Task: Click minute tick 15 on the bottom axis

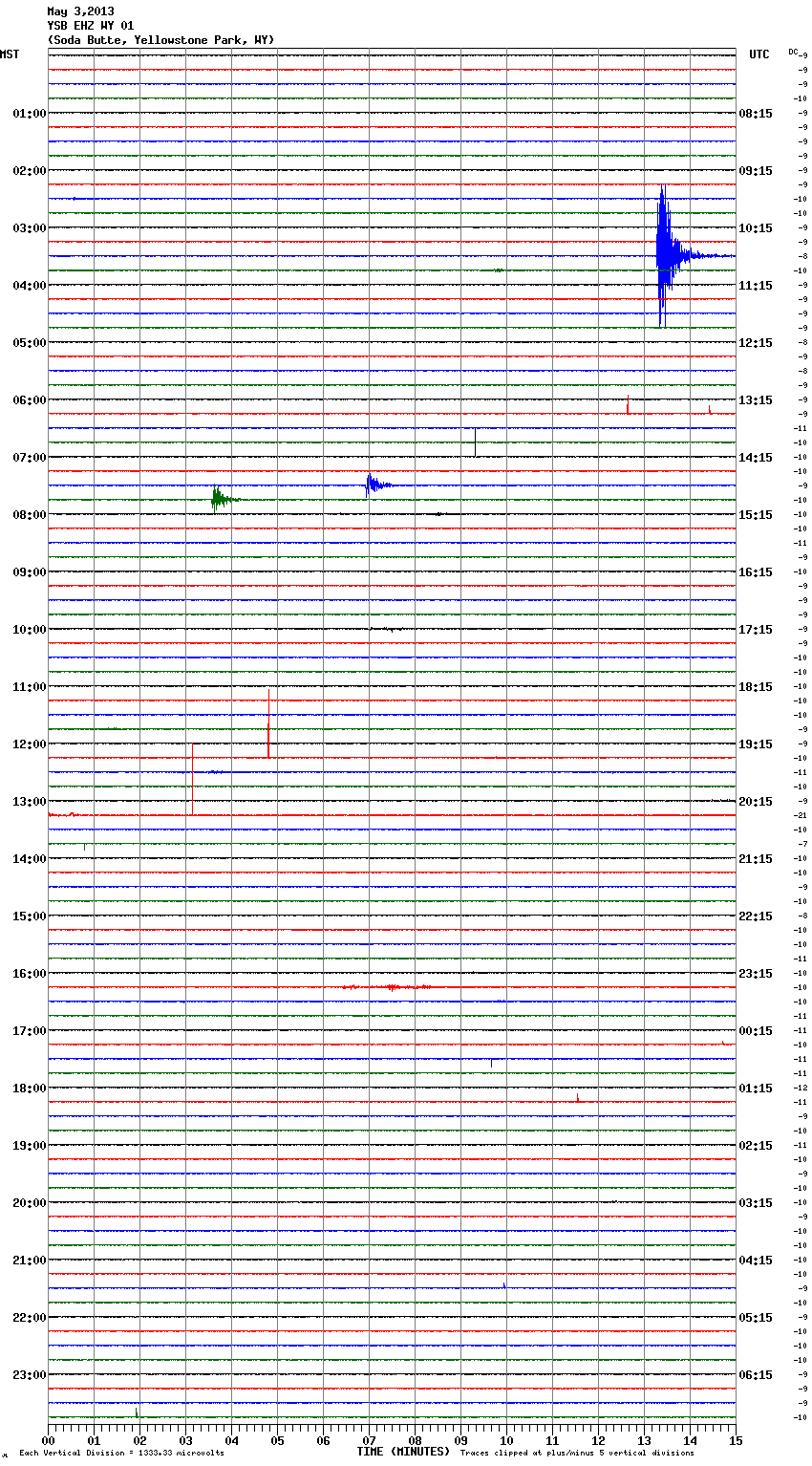Action: tap(736, 1440)
